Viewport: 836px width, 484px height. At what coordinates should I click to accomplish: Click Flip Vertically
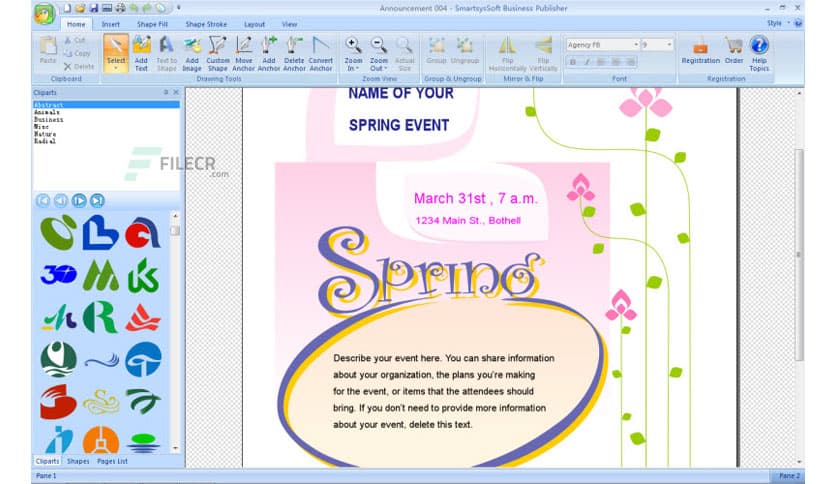[x=543, y=53]
